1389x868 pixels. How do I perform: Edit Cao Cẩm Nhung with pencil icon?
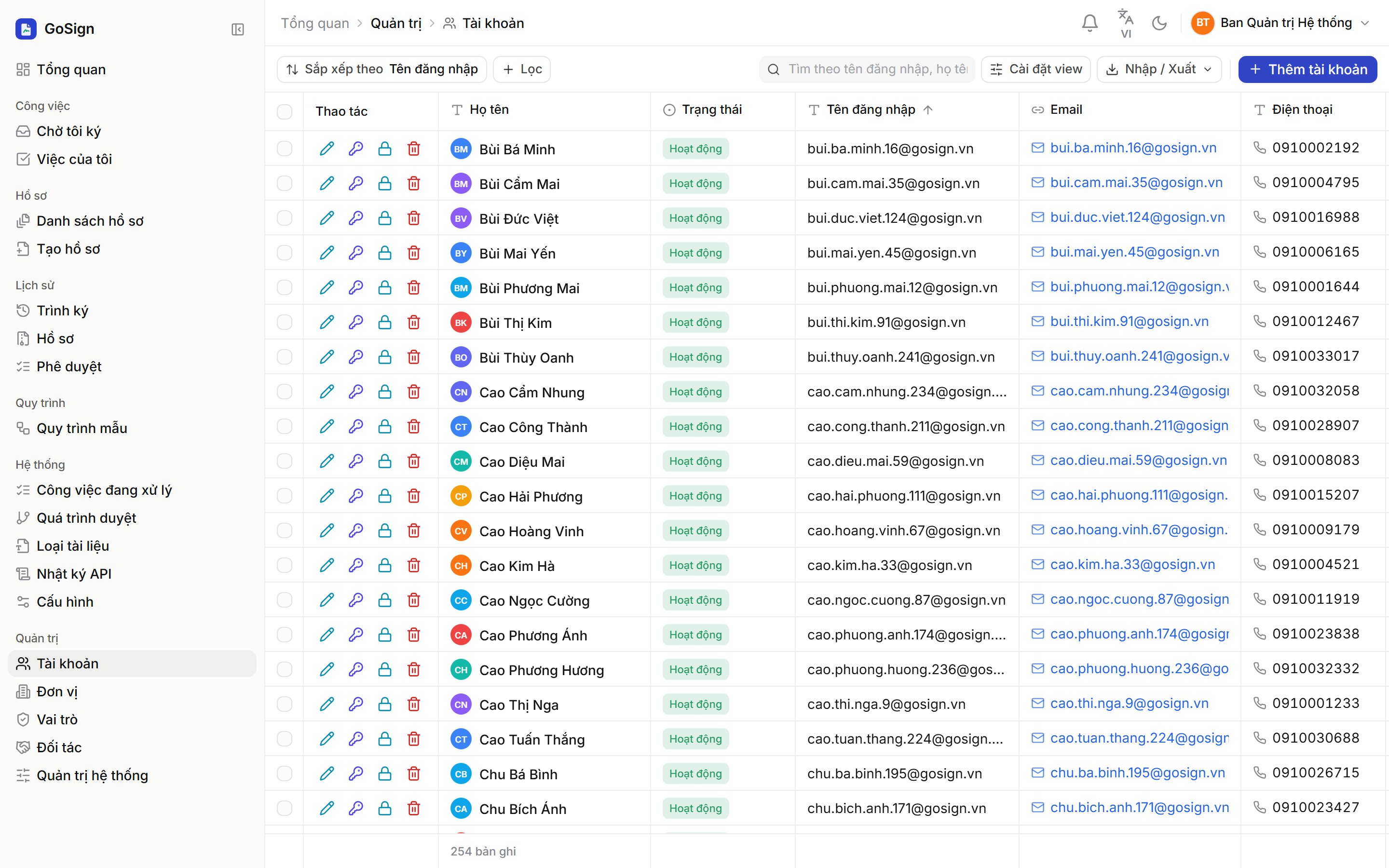327,392
